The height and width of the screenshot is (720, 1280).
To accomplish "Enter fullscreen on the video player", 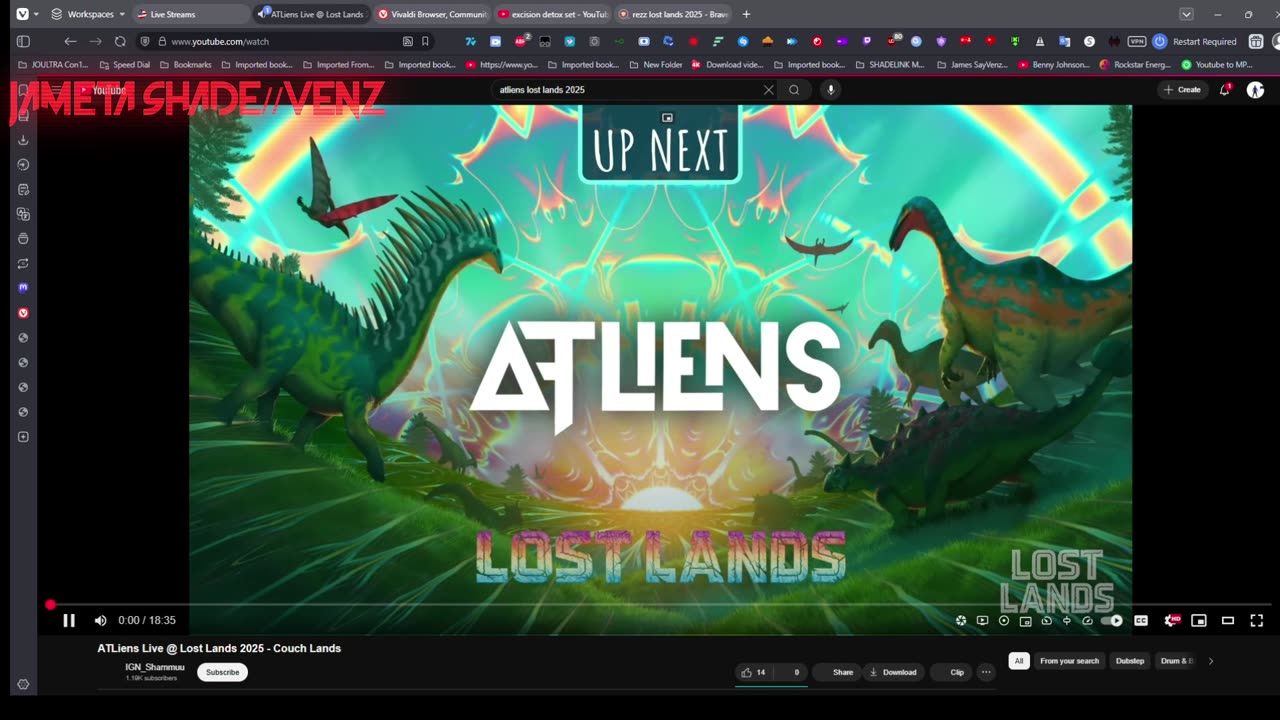I will pyautogui.click(x=1257, y=620).
